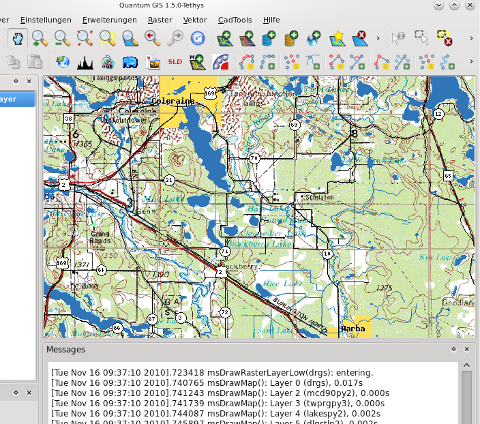Screen dimensions: 480x424
Task: Click the greyed Copy Features icon
Action: 13,62
